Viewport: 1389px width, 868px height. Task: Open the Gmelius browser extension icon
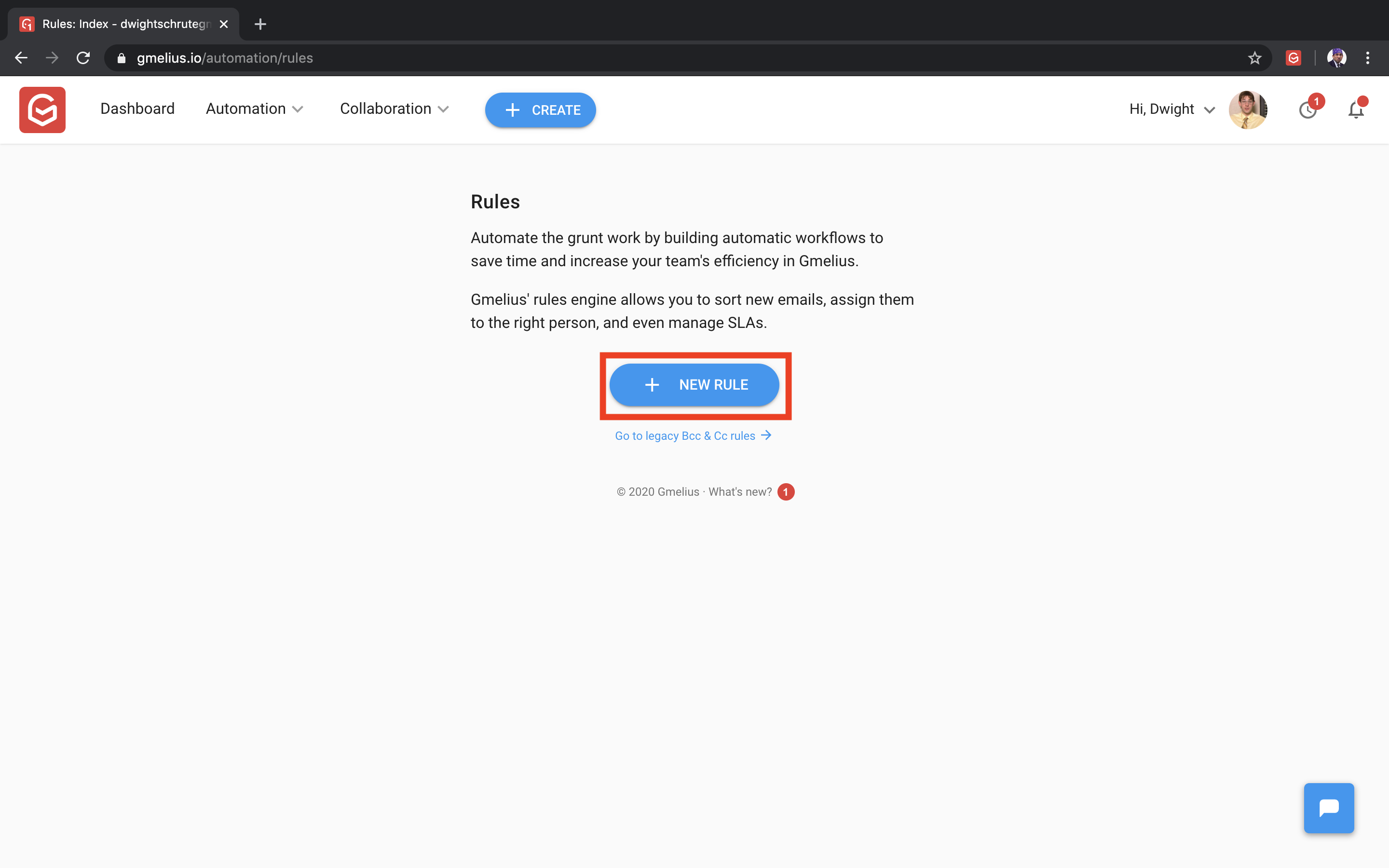click(1293, 58)
